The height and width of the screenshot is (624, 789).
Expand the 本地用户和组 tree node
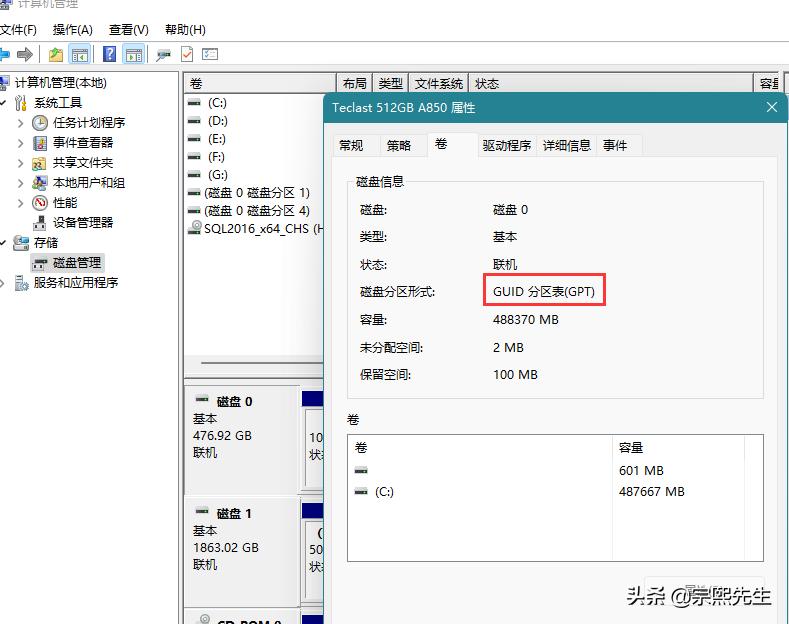(20, 183)
